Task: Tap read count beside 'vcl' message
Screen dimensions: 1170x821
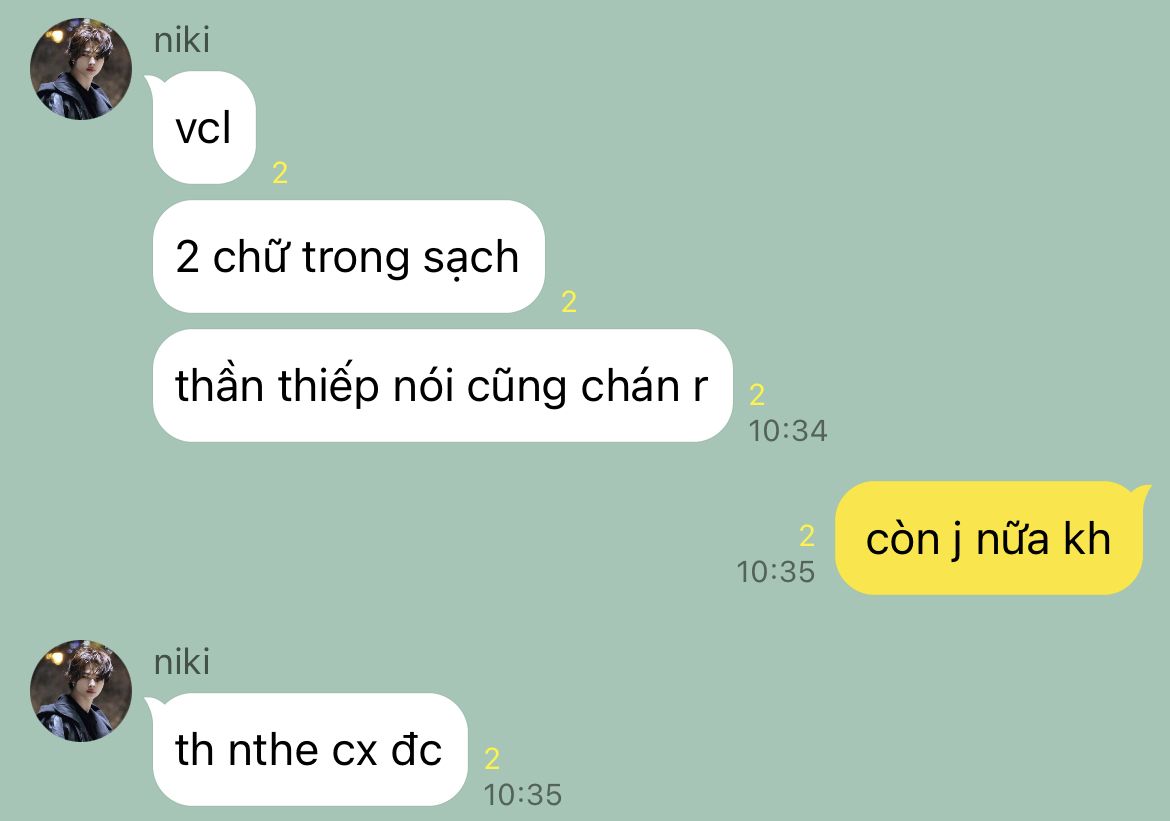Action: [x=280, y=173]
